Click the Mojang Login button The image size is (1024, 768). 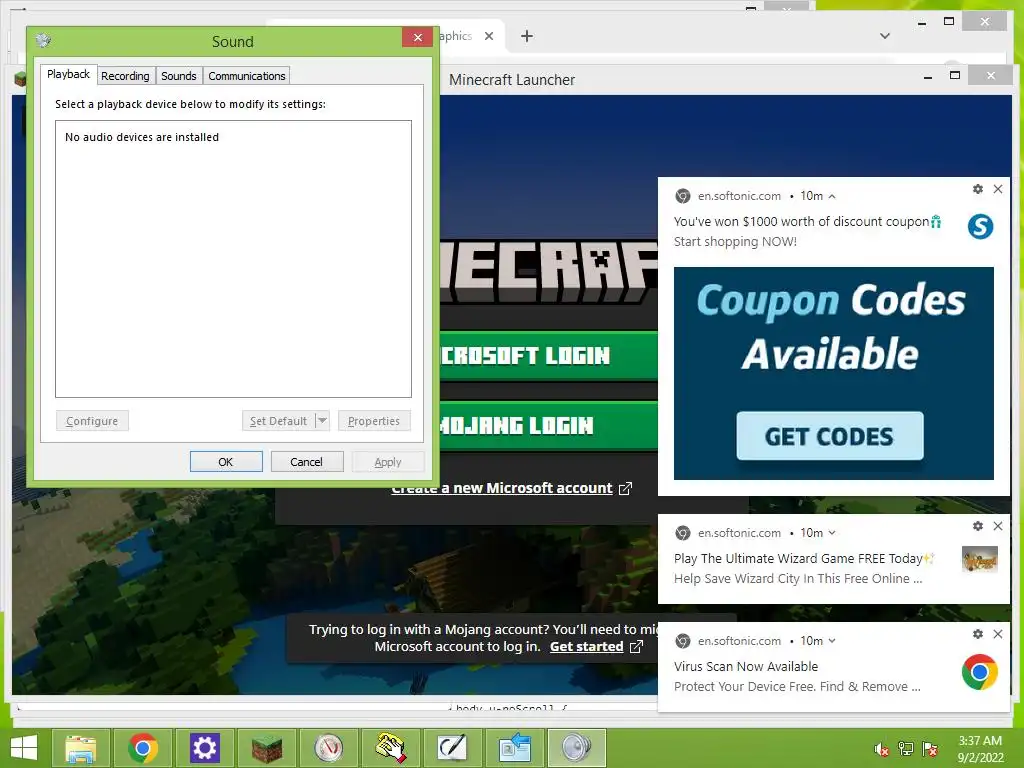click(549, 426)
